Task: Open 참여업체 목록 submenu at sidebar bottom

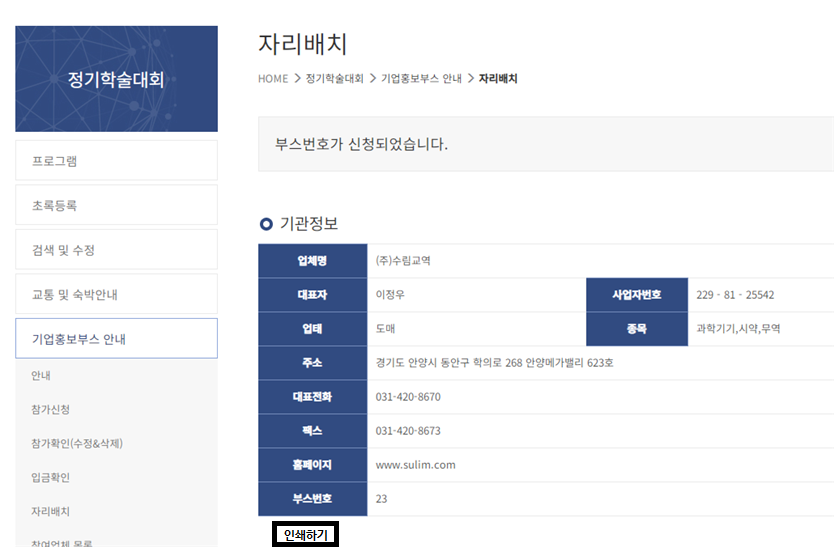Action: point(62,543)
